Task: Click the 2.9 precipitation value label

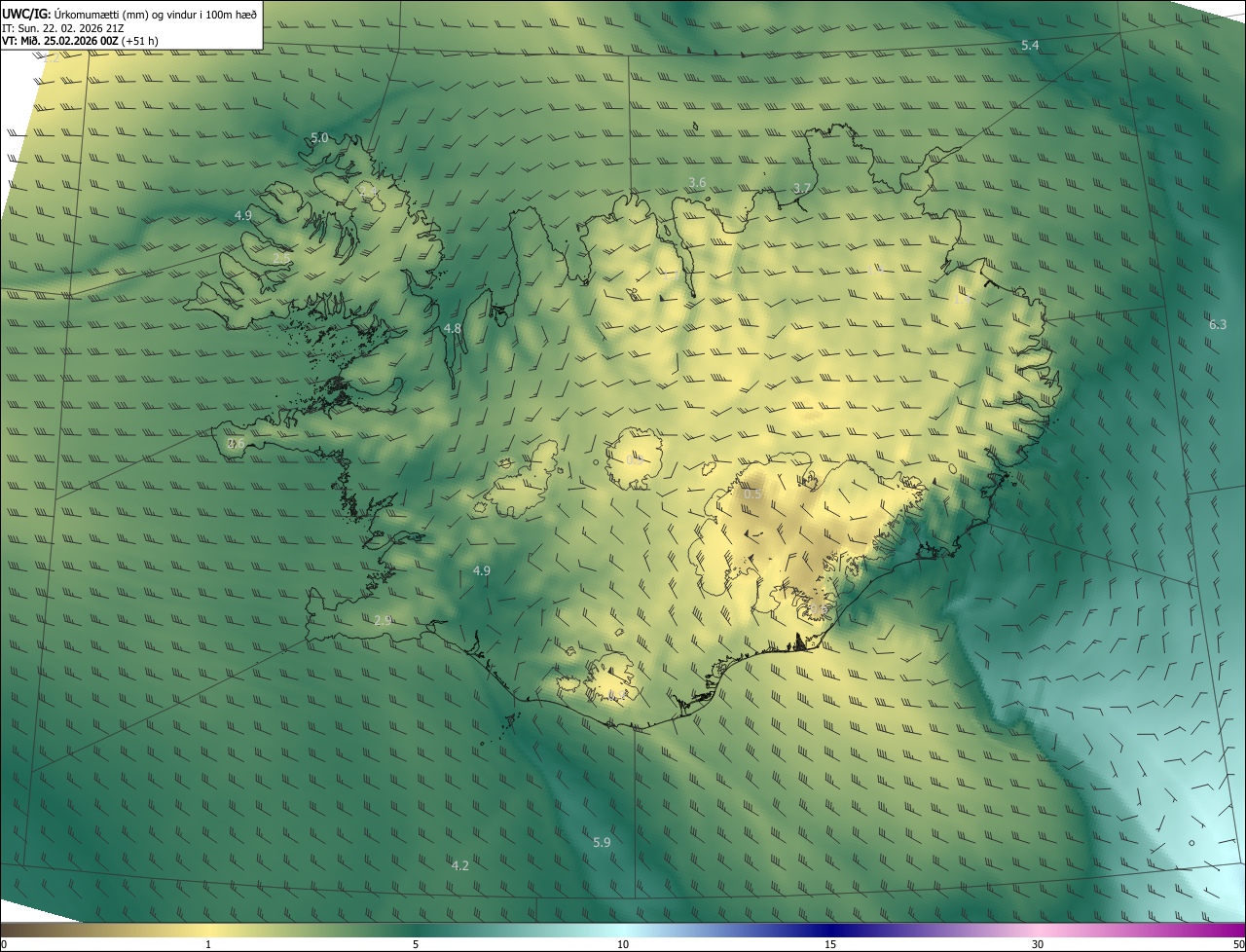Action: coord(384,620)
